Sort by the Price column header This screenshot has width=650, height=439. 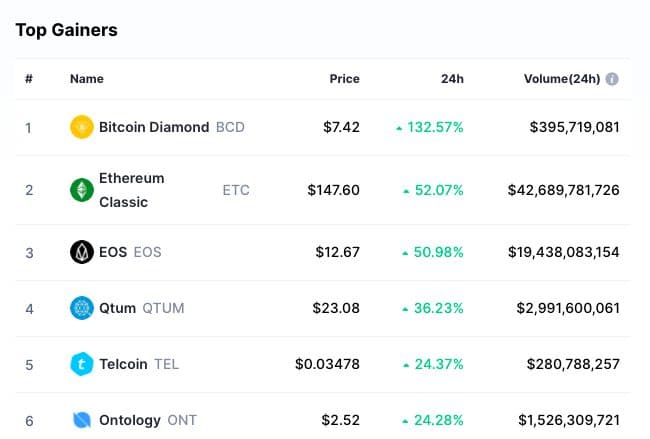click(x=344, y=79)
